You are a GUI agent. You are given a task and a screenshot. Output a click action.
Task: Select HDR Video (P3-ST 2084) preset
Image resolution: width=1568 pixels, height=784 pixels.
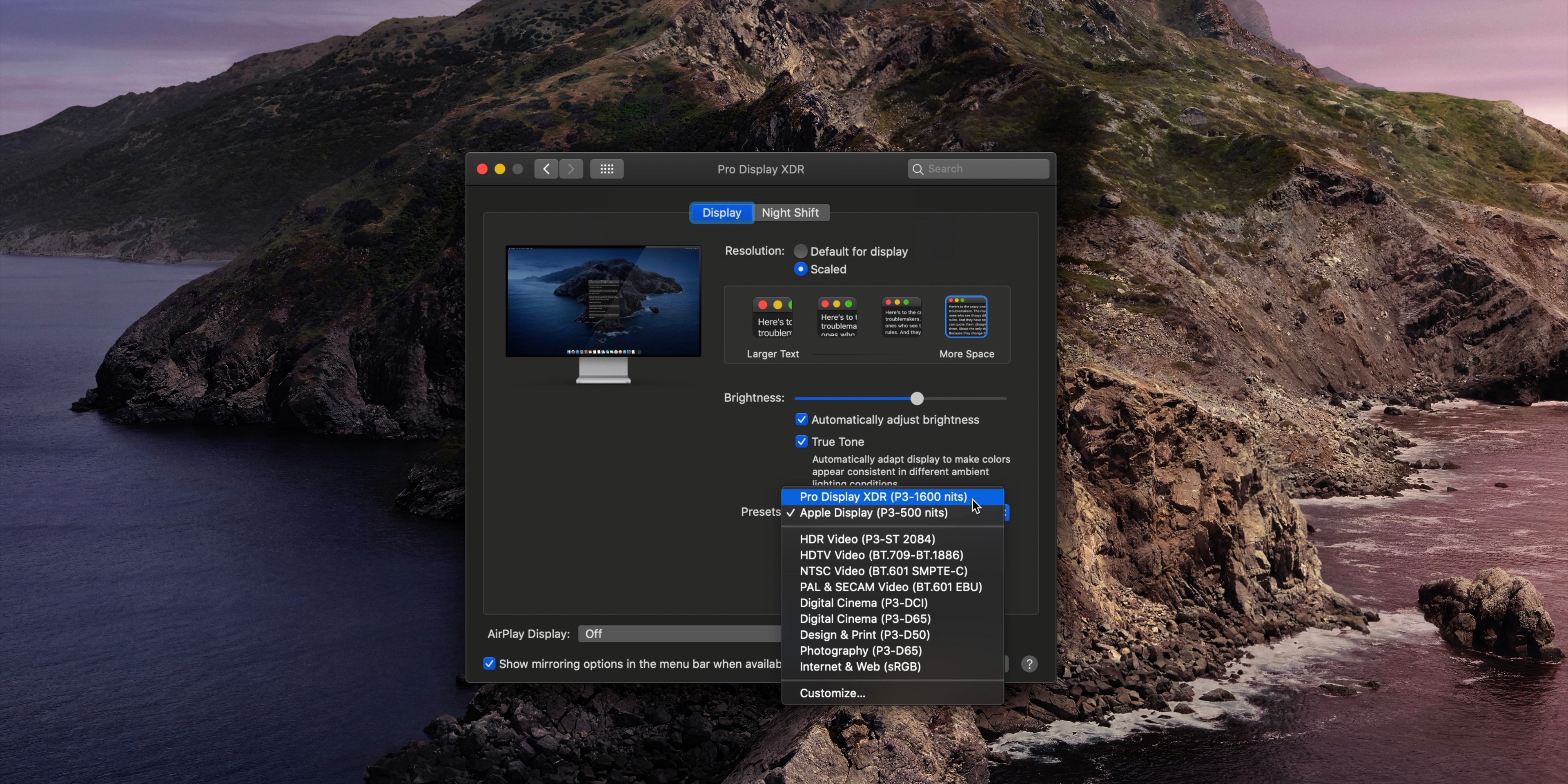tap(867, 539)
